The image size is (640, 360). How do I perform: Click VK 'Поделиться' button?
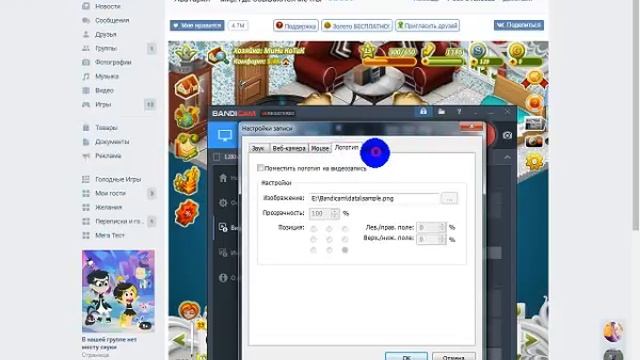point(519,25)
